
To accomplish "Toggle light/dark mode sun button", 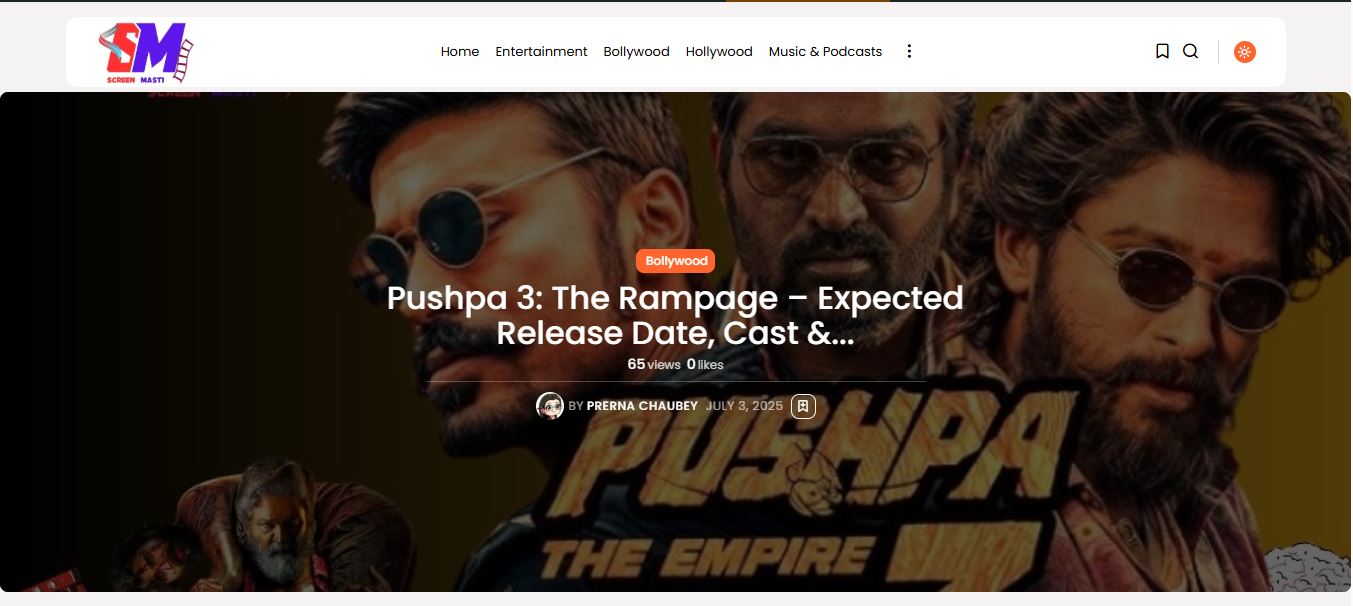I will click(x=1244, y=52).
